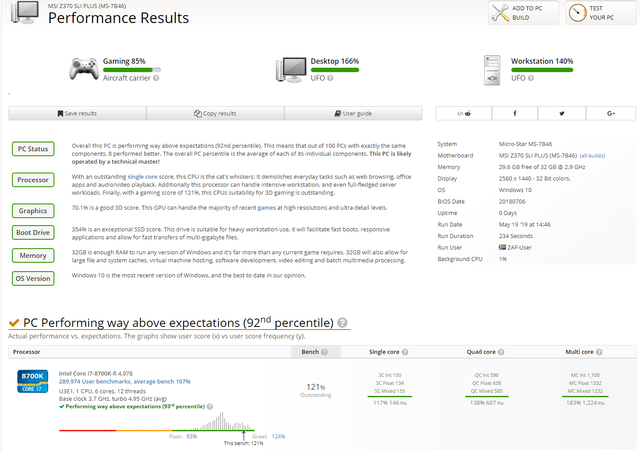Screen dimensions: 640x453
Task: Jump to Boot Drive section
Action: [33, 233]
